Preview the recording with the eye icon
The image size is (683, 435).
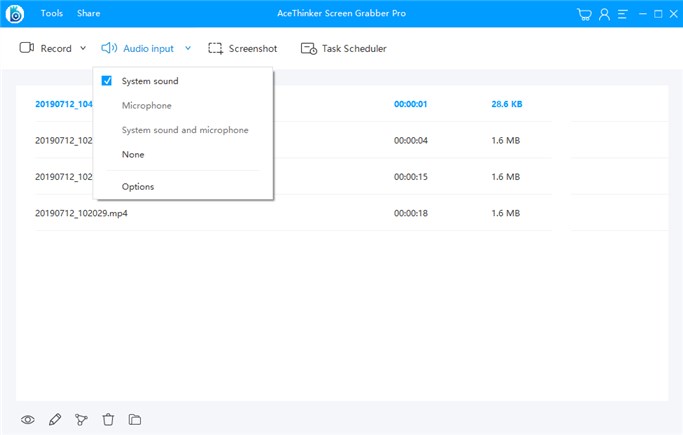pyautogui.click(x=28, y=420)
